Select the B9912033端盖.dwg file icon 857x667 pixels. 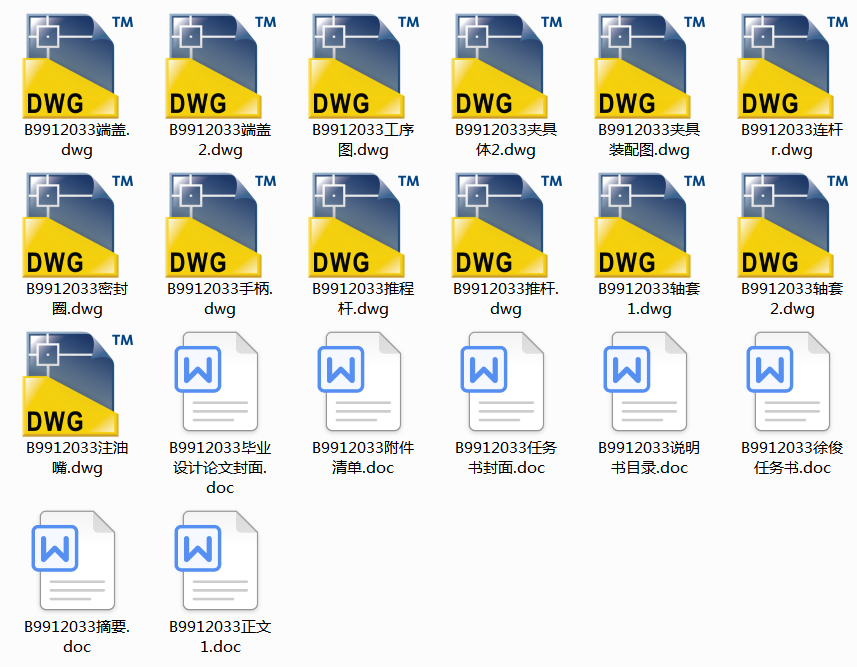click(x=77, y=66)
